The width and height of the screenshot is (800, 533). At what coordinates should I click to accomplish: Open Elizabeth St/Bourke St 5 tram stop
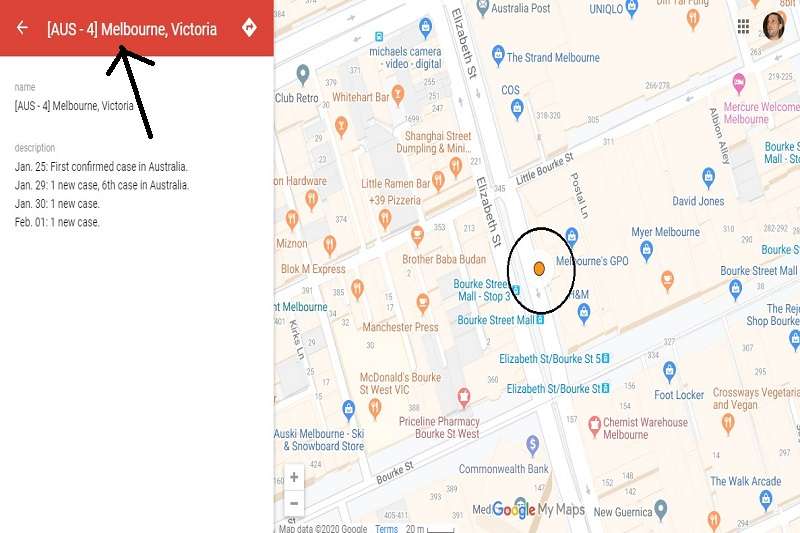tap(554, 359)
